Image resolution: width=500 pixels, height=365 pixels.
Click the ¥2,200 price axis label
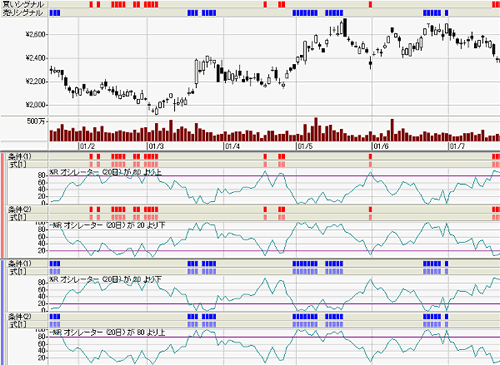point(36,81)
